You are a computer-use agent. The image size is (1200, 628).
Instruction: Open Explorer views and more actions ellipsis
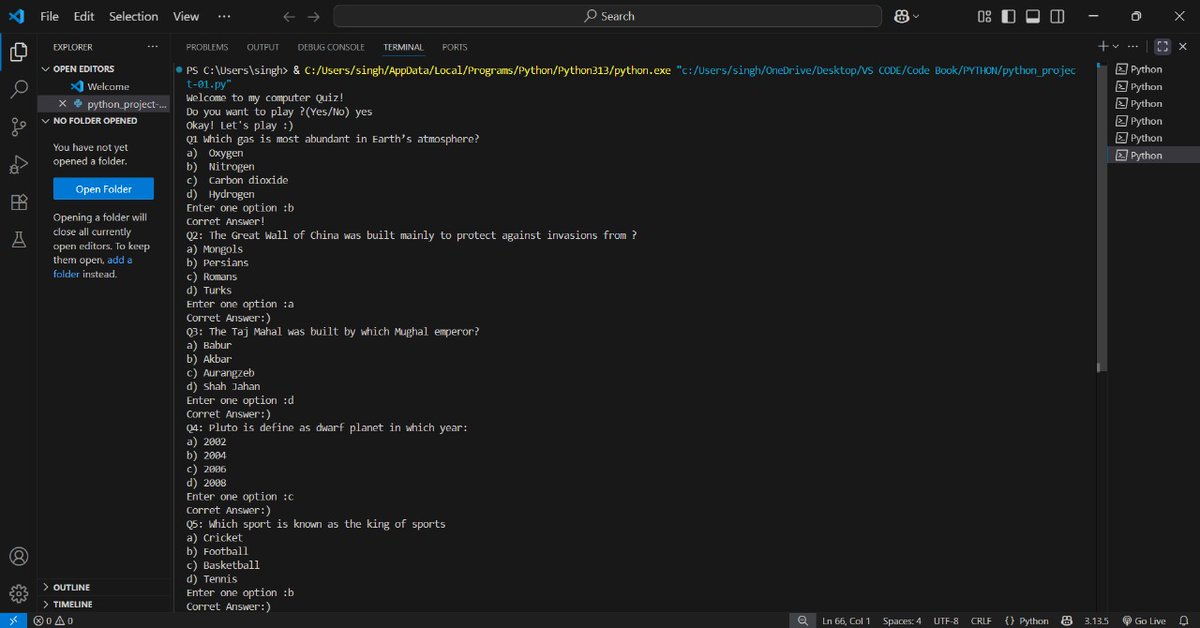[x=153, y=47]
